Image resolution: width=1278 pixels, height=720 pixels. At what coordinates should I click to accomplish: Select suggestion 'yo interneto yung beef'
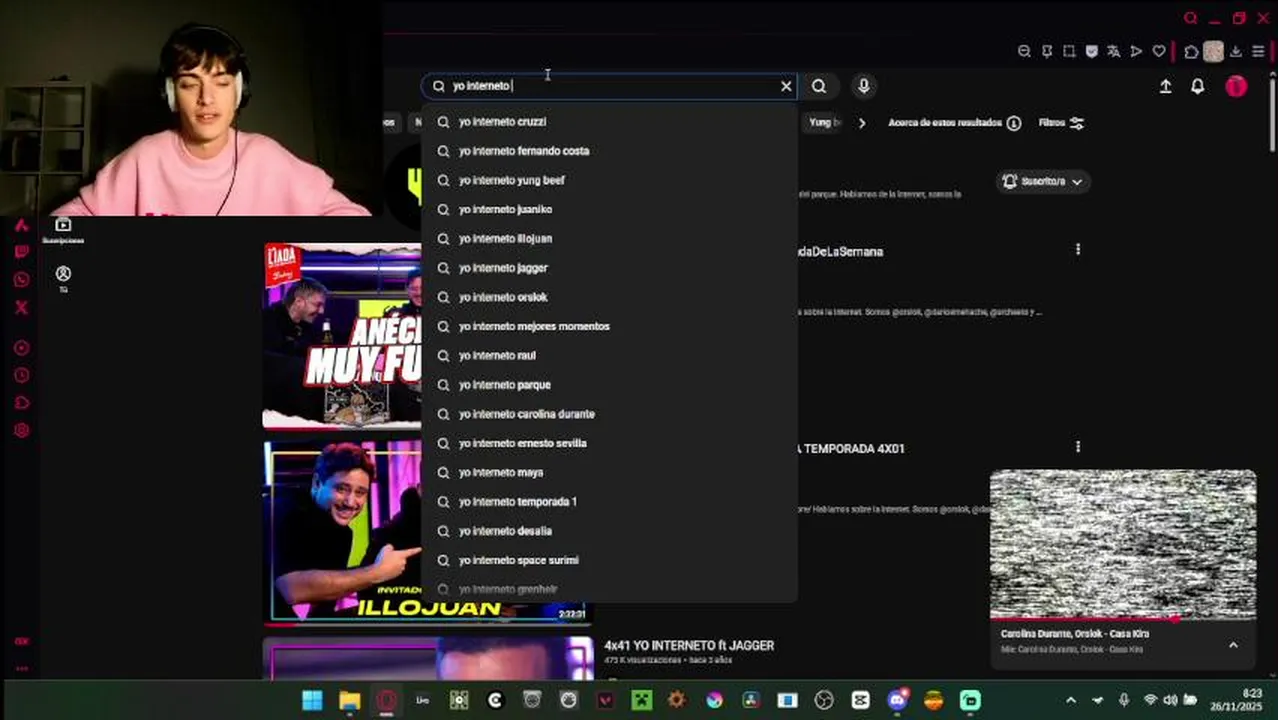pyautogui.click(x=609, y=180)
